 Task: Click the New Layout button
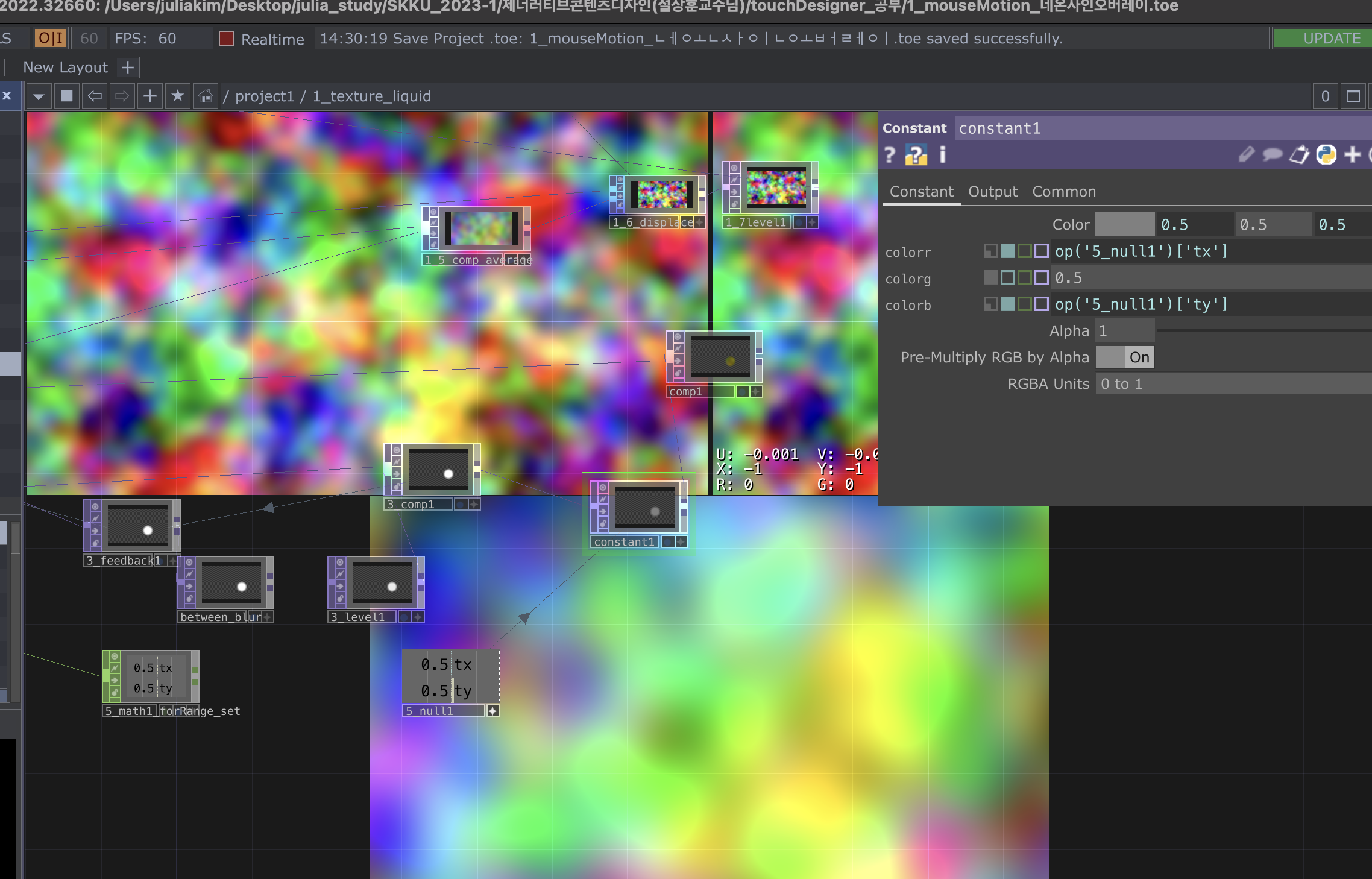(x=65, y=68)
